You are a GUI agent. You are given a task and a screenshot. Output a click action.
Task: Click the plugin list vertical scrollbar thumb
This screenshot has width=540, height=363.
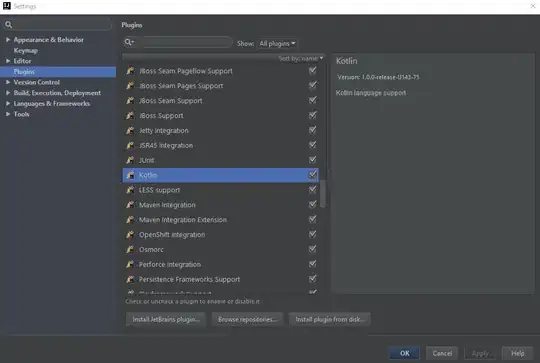(323, 194)
